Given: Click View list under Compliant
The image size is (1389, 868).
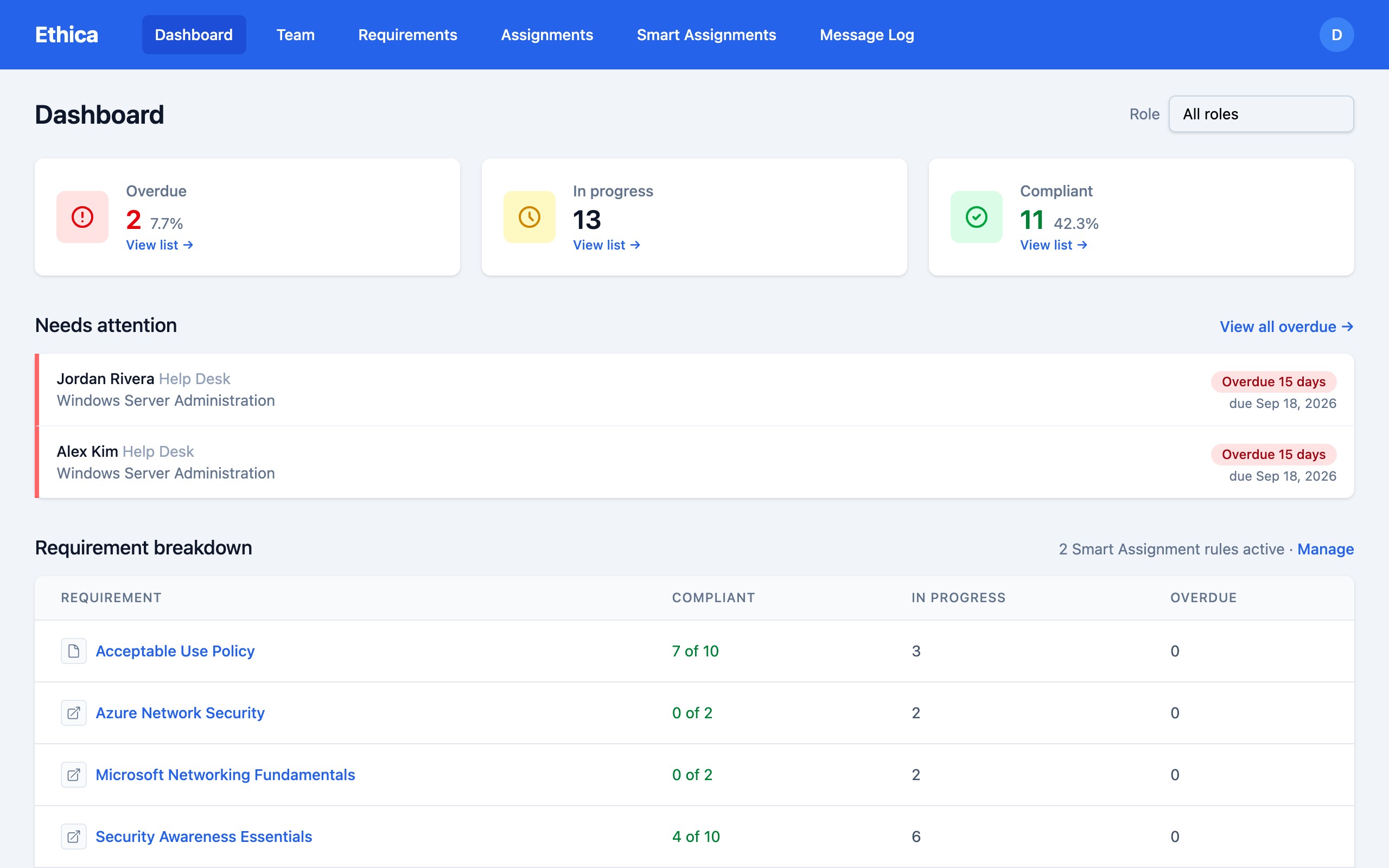Looking at the screenshot, I should tap(1054, 245).
